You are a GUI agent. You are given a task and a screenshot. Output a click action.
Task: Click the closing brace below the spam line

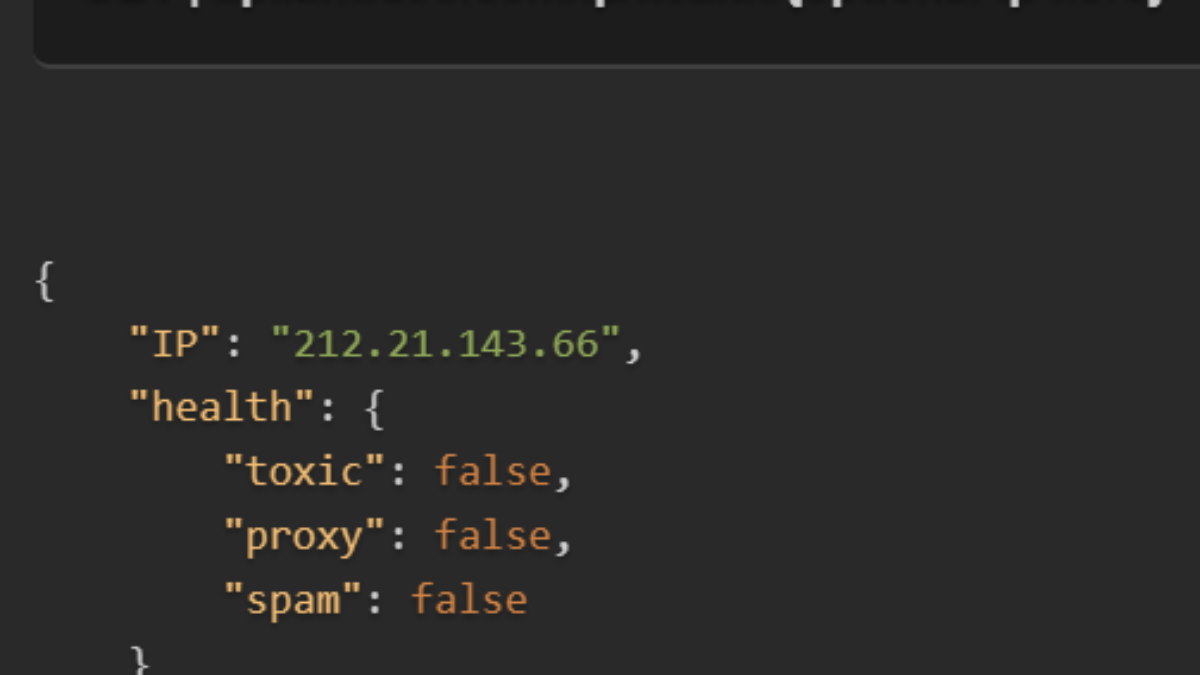[x=139, y=660]
